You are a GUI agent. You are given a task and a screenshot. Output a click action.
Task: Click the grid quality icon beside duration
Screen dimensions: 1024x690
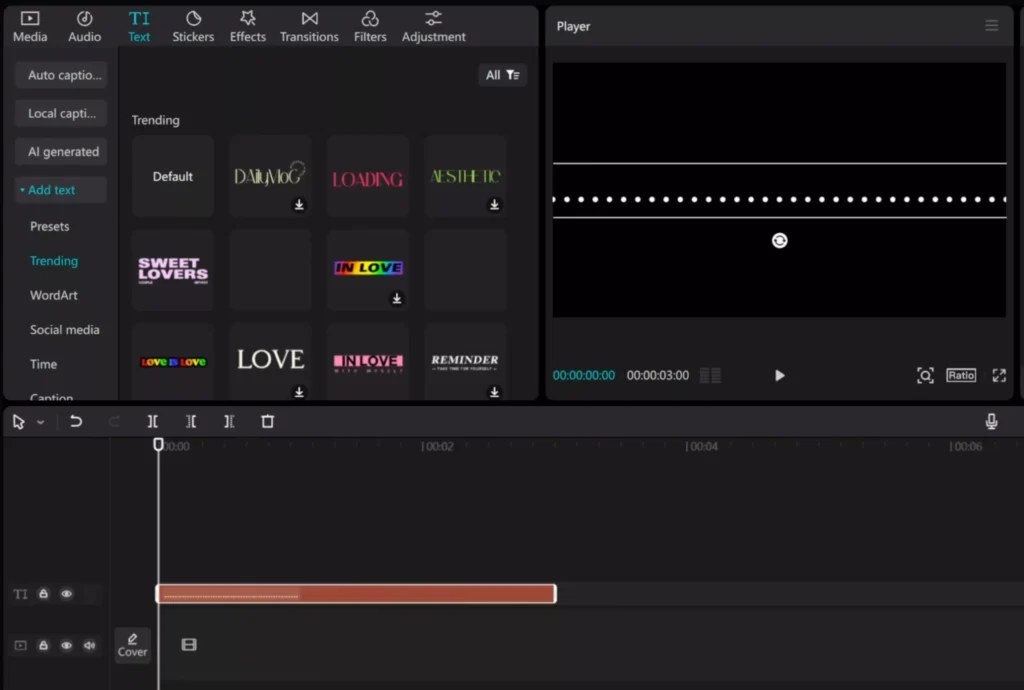point(711,375)
